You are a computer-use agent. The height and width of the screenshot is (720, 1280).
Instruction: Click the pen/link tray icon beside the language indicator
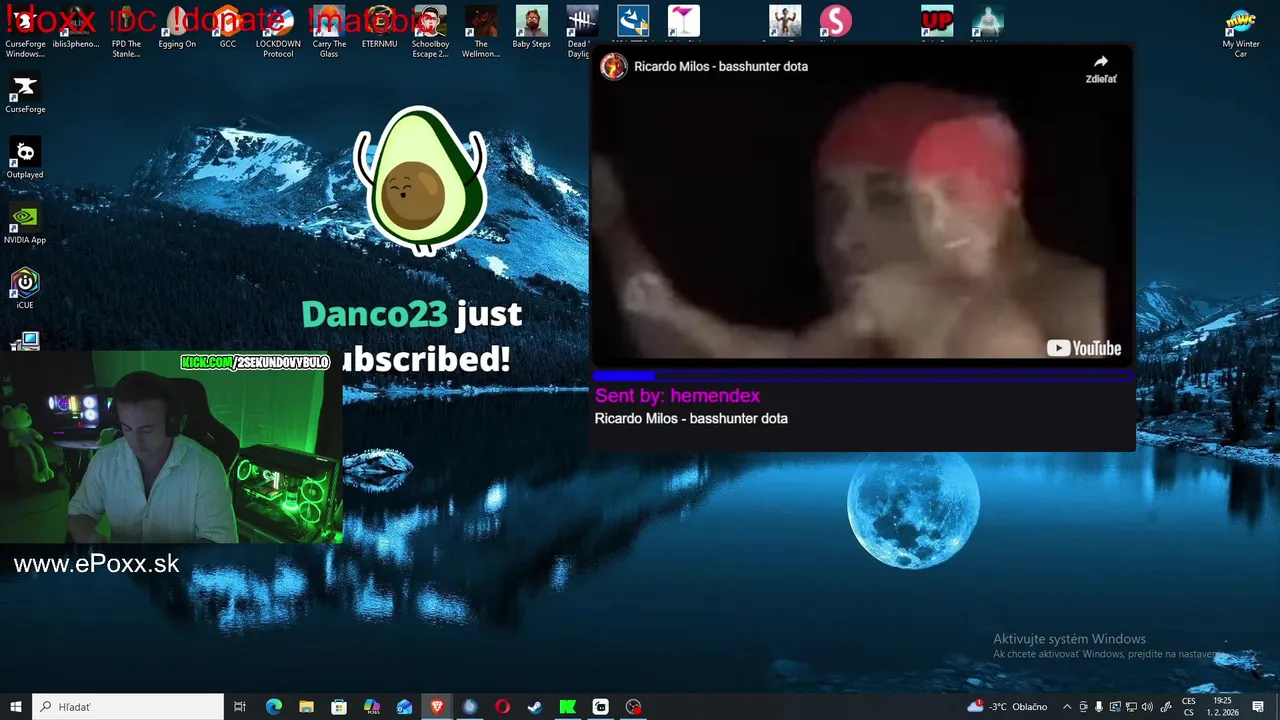[1166, 707]
